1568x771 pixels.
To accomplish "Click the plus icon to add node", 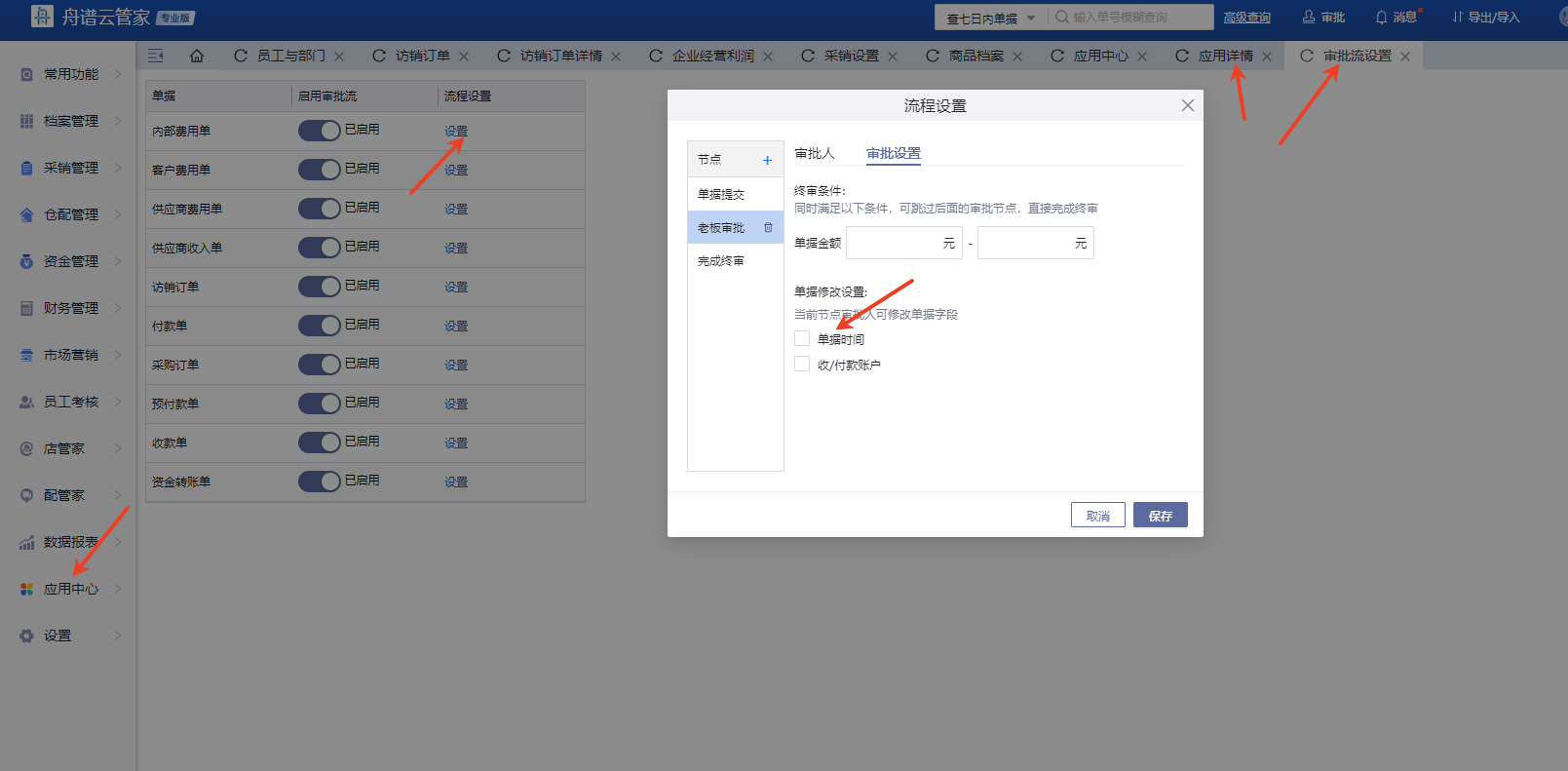I will (x=767, y=160).
